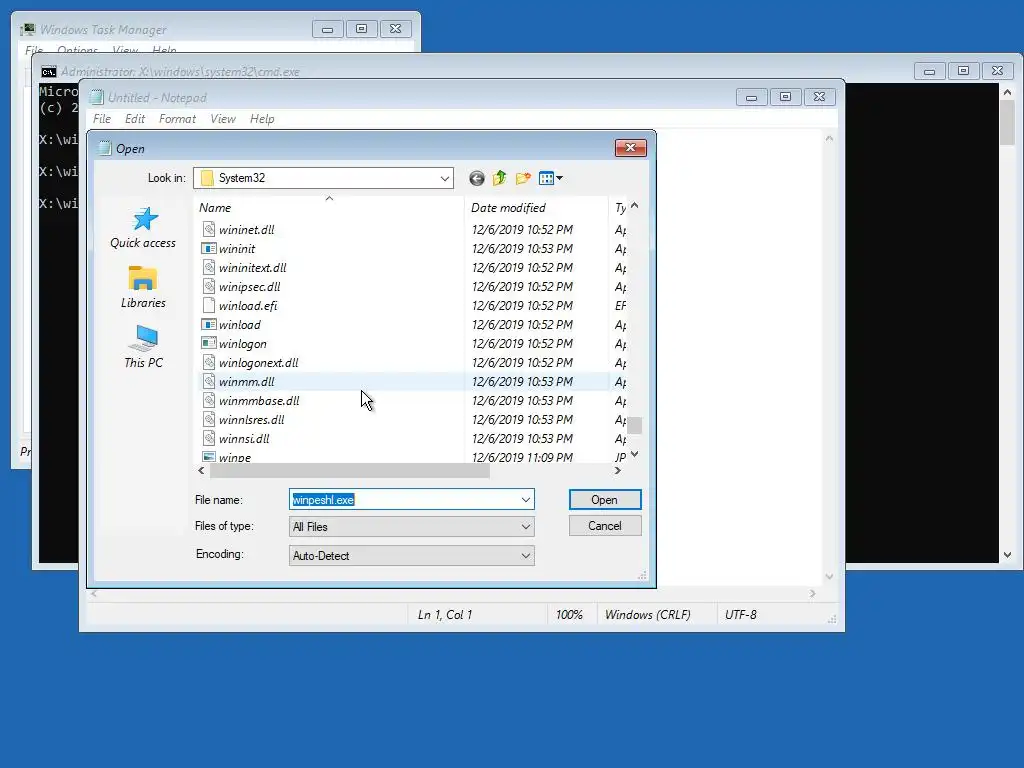Click the winmm.dll file icon
This screenshot has width=1024, height=768.
point(208,381)
